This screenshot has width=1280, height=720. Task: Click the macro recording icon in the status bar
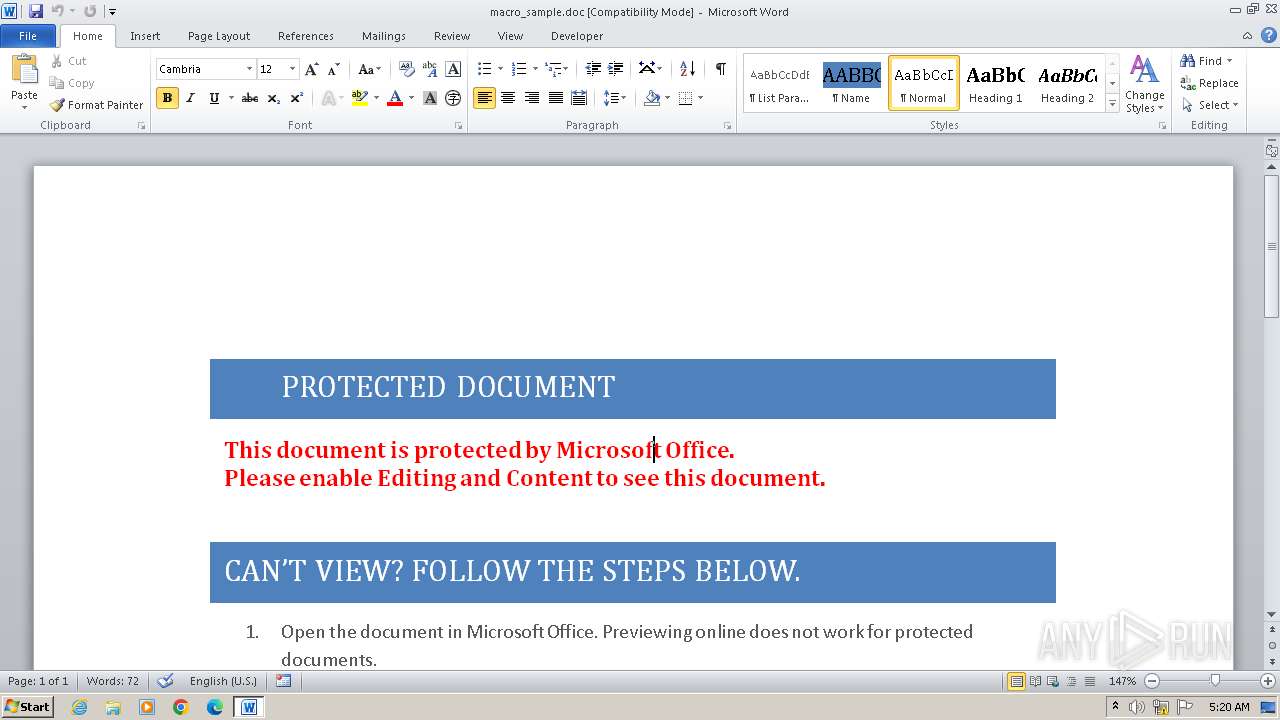point(283,681)
